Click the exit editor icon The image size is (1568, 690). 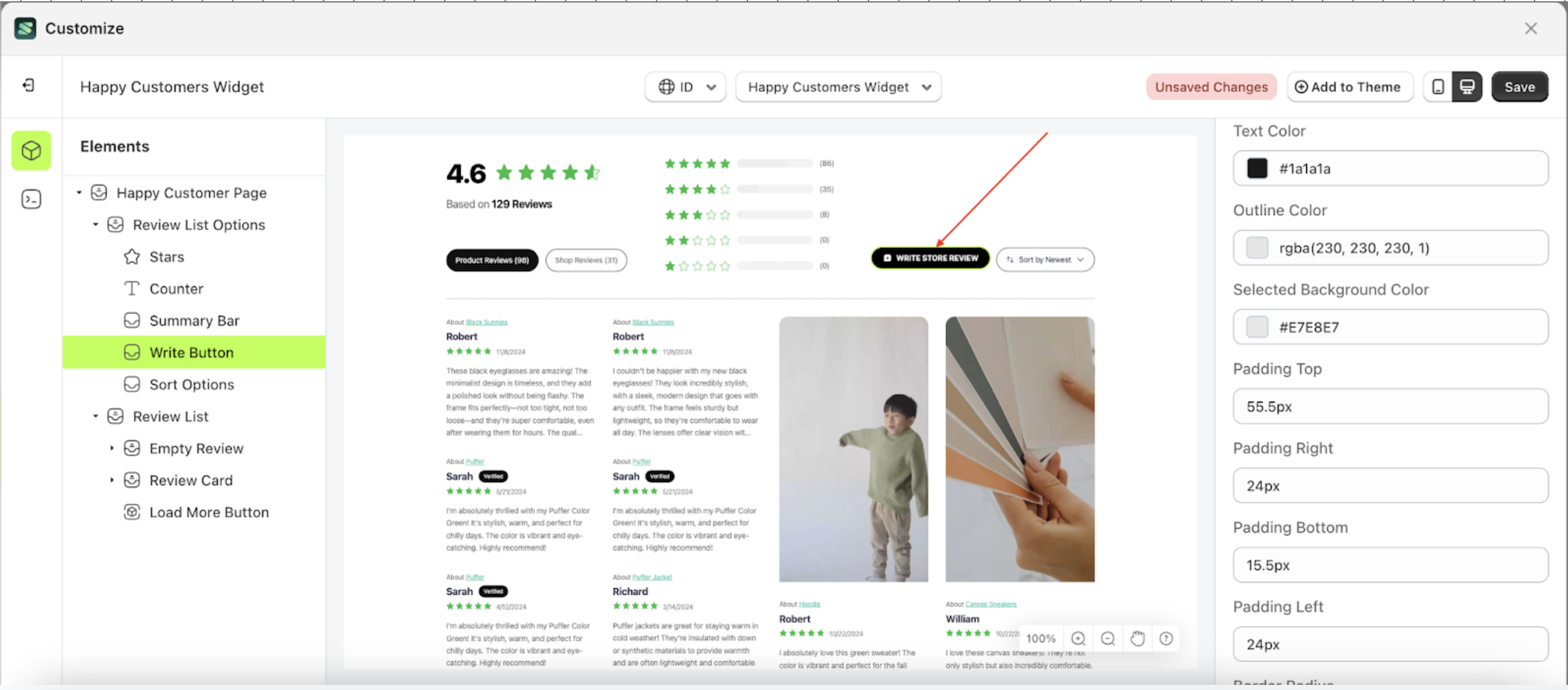click(x=28, y=86)
